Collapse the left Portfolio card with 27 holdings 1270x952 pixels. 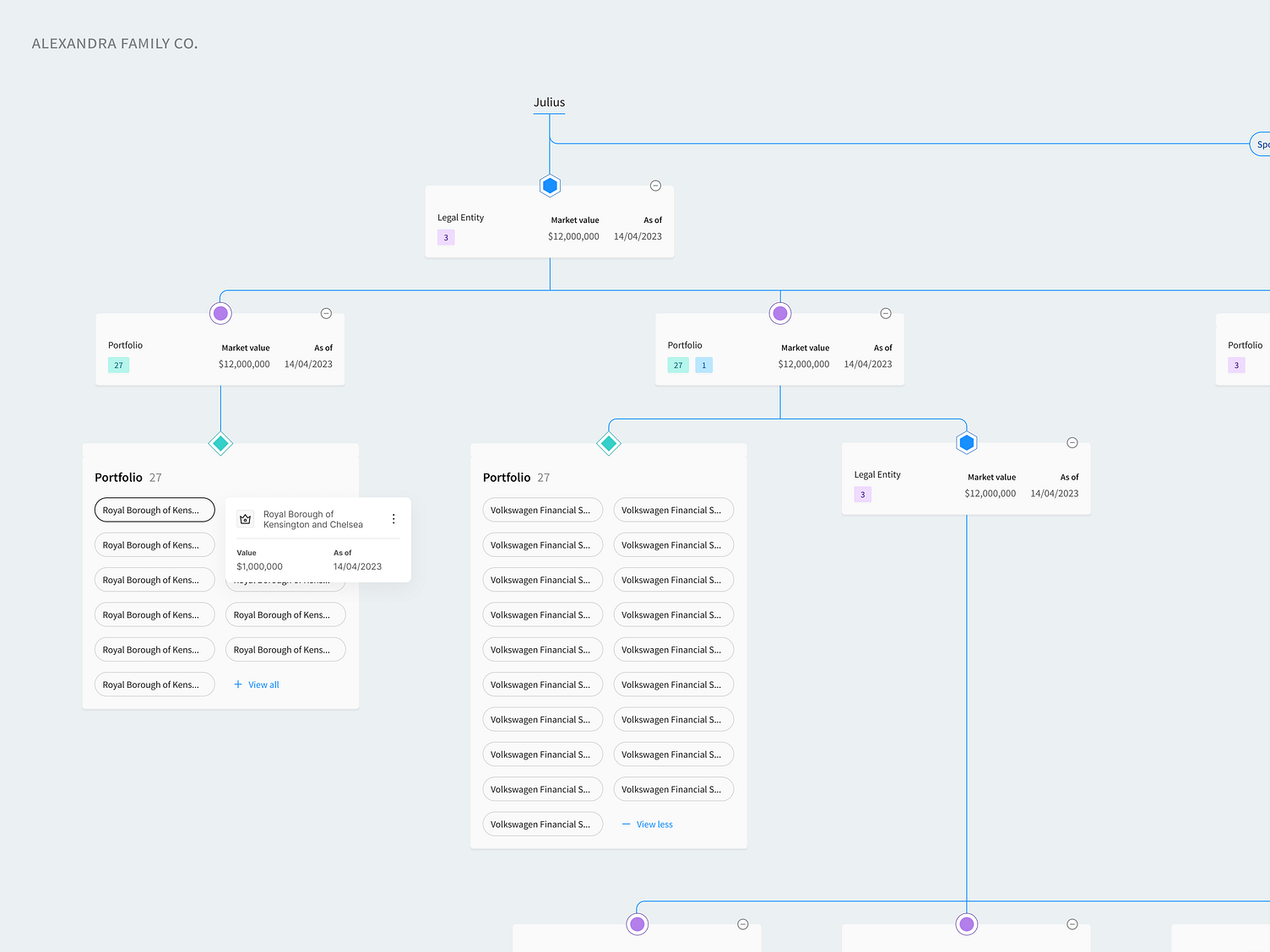click(x=326, y=313)
